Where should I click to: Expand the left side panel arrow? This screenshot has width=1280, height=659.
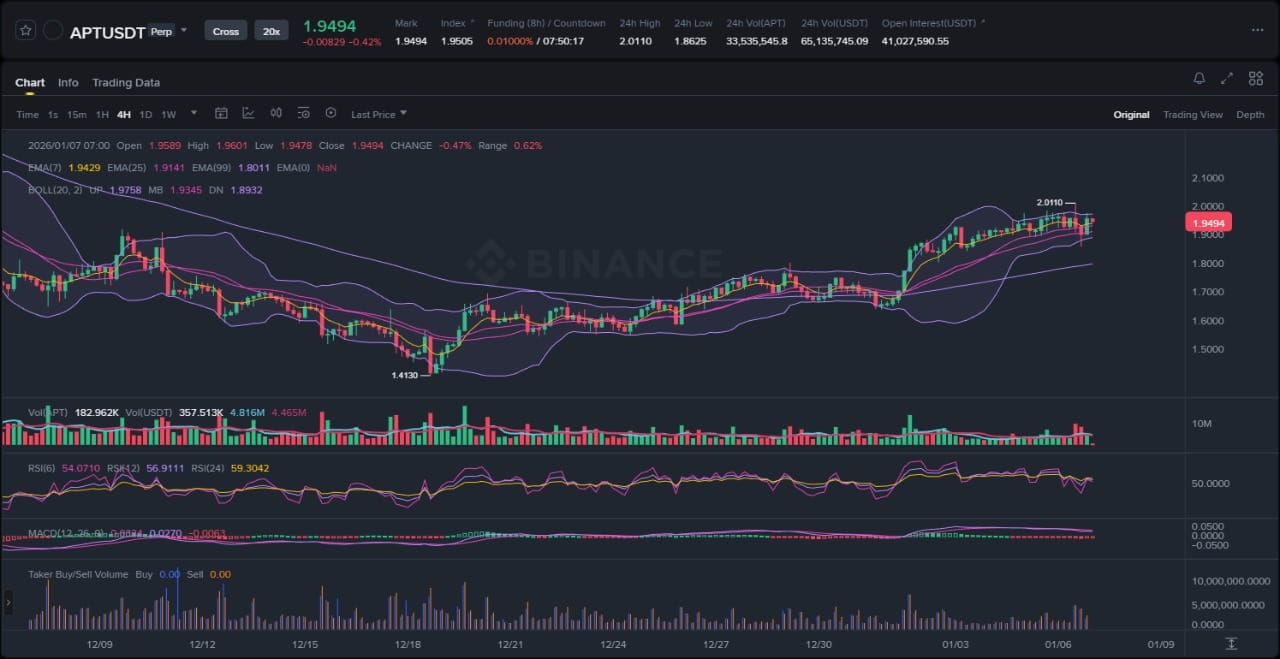point(9,602)
